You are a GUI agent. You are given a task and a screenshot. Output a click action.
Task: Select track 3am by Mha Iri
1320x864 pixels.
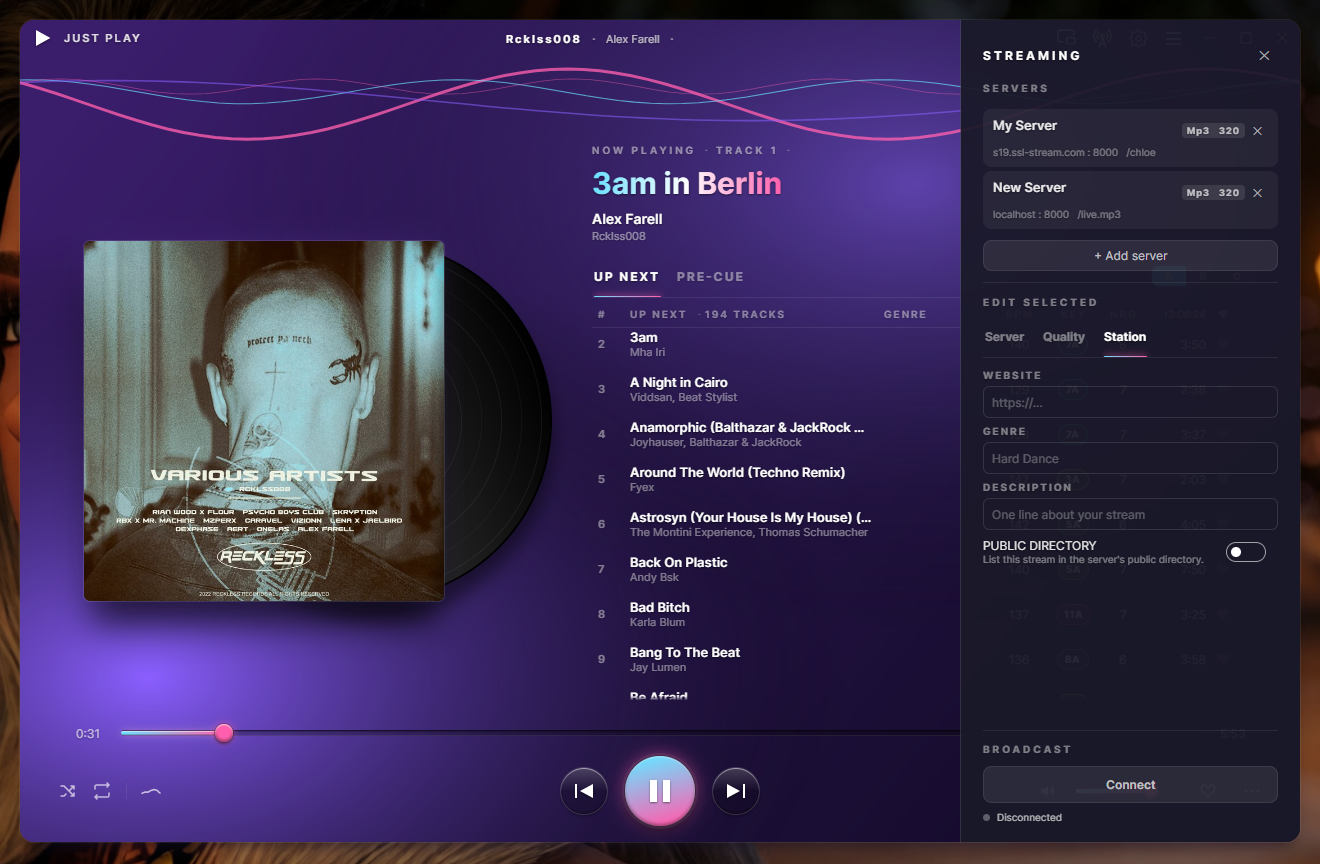[x=776, y=345]
